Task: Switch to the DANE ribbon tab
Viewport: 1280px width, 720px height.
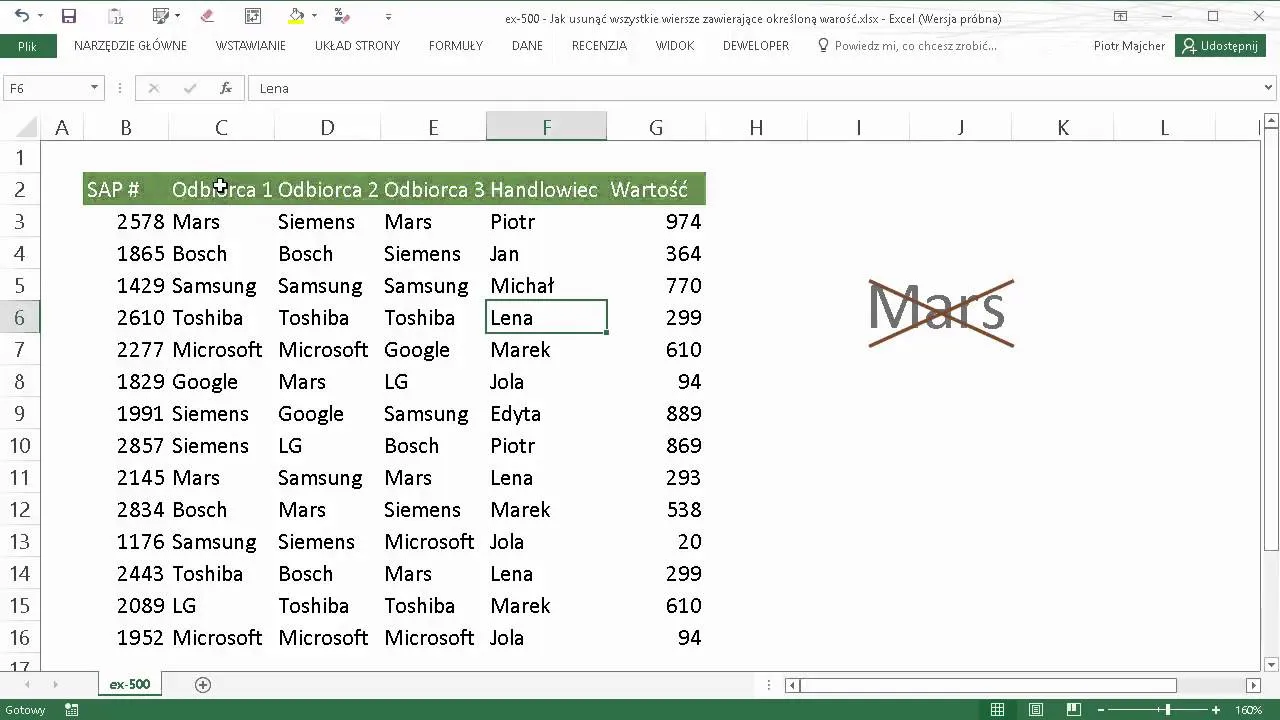Action: click(x=527, y=46)
